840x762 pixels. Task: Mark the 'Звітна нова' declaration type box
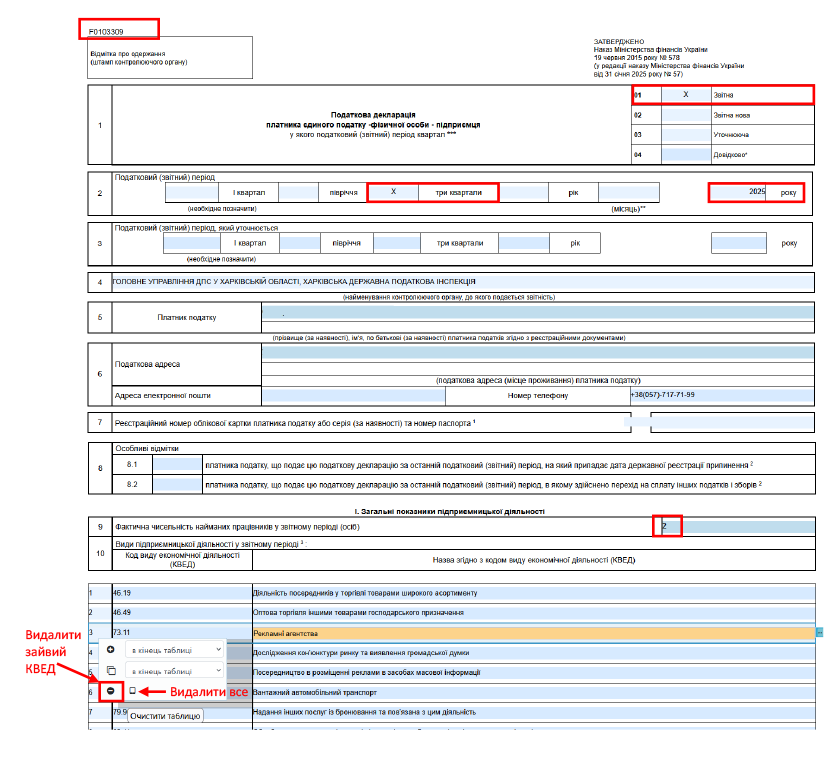click(x=686, y=115)
